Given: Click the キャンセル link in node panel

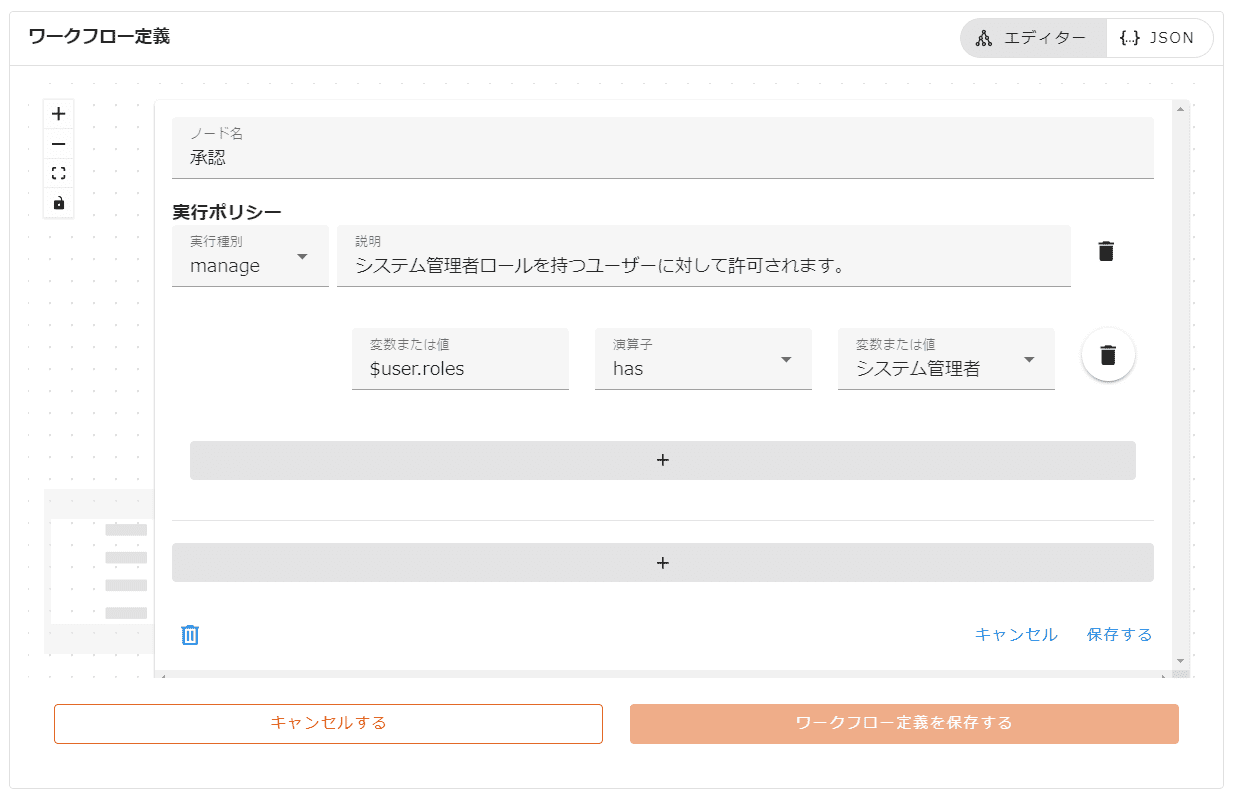Looking at the screenshot, I should click(x=1015, y=635).
